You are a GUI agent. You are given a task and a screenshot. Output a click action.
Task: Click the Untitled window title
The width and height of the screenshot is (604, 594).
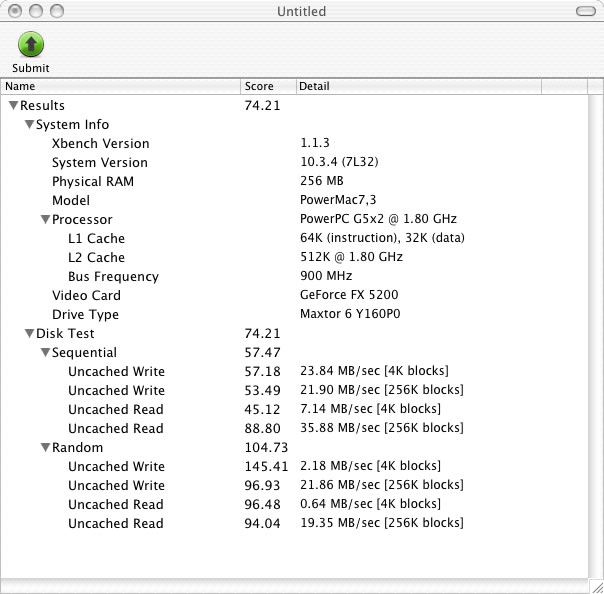click(302, 11)
